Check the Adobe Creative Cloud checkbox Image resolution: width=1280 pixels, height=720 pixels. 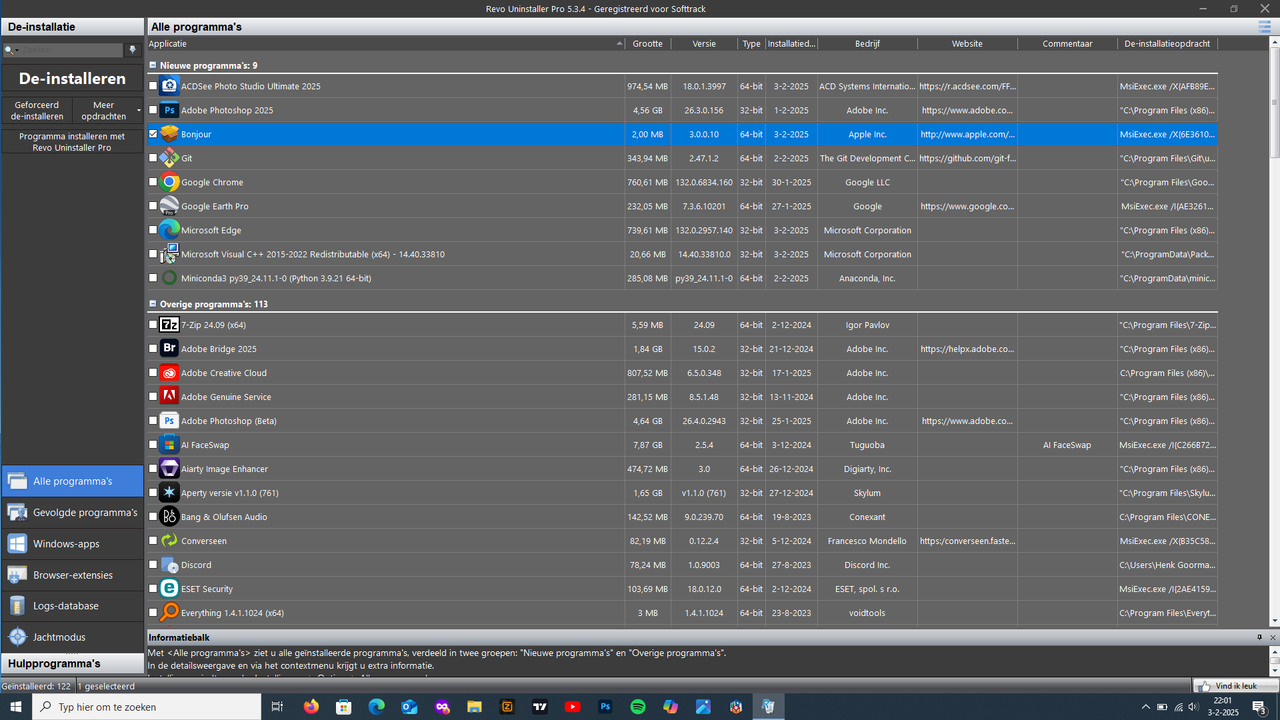coord(153,373)
